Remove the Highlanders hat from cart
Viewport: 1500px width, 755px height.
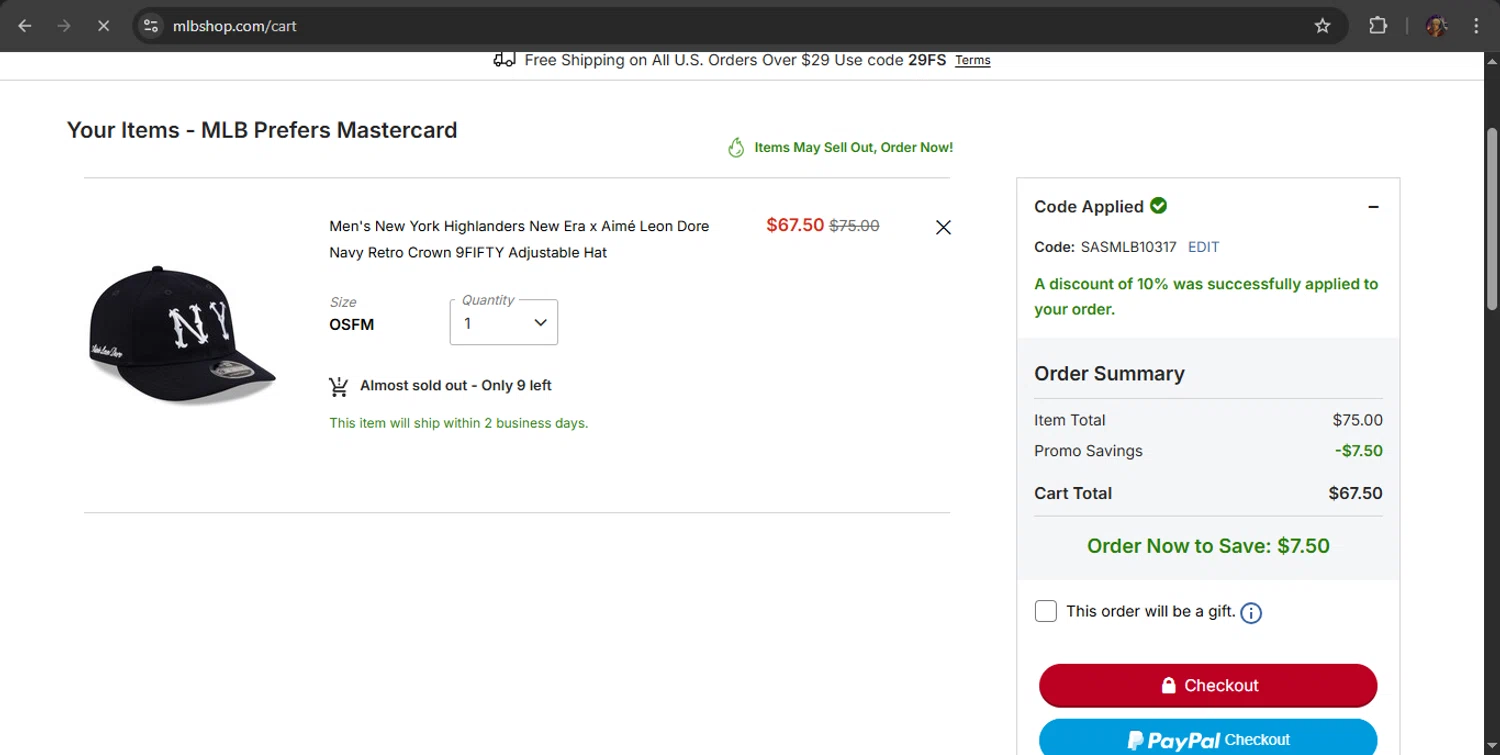click(943, 227)
